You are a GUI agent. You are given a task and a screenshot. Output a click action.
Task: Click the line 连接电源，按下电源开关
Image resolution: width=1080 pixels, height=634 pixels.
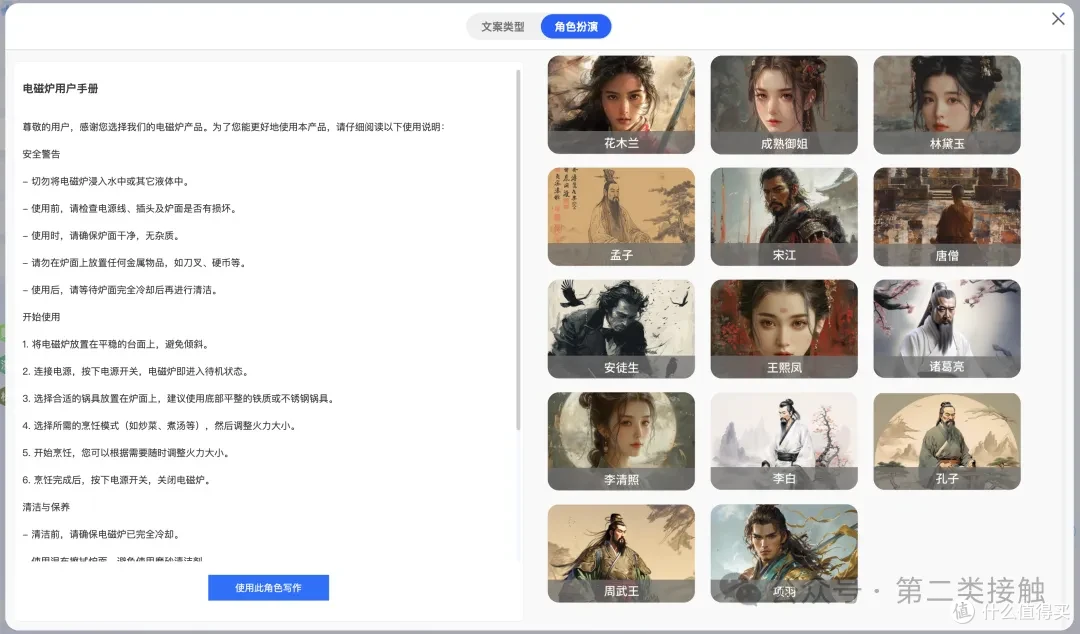pos(135,371)
